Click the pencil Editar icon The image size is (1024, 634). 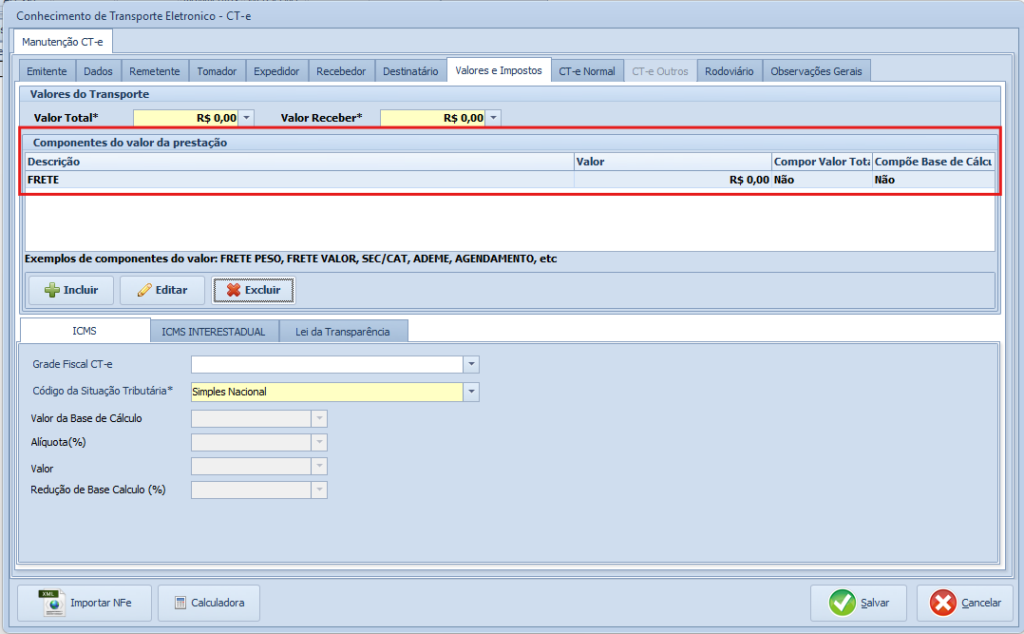145,290
